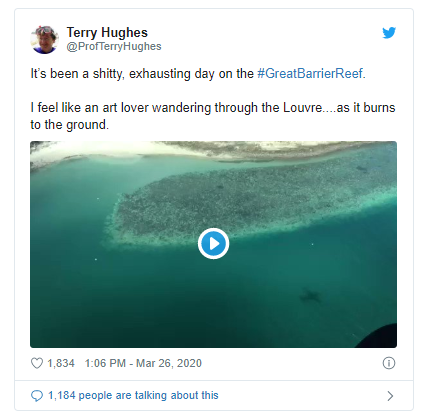Screen dimensions: 423x413
Task: Play the embedded reef video
Action: pyautogui.click(x=213, y=244)
